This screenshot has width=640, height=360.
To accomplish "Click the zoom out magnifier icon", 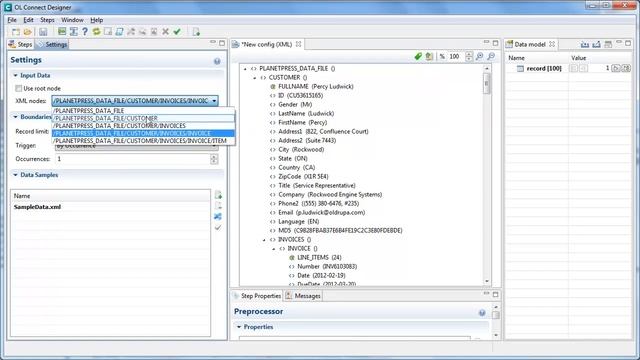I will point(491,56).
